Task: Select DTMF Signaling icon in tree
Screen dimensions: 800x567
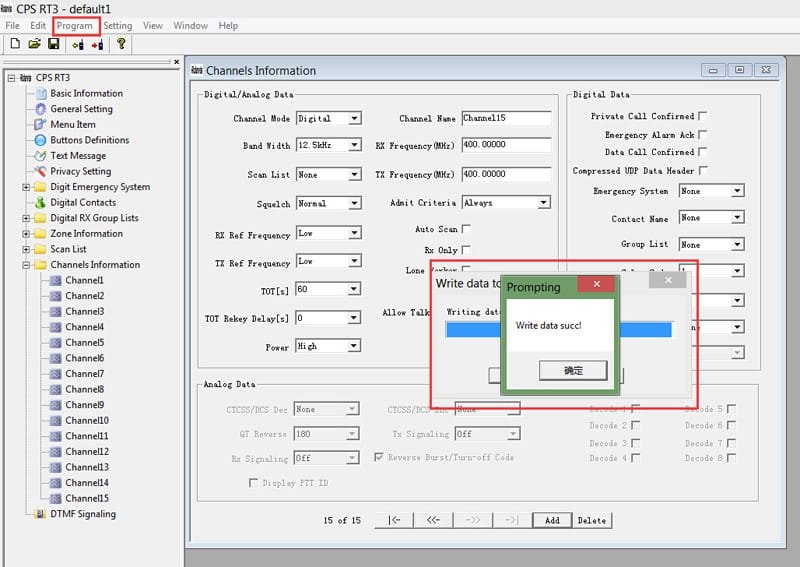Action: tap(40, 514)
